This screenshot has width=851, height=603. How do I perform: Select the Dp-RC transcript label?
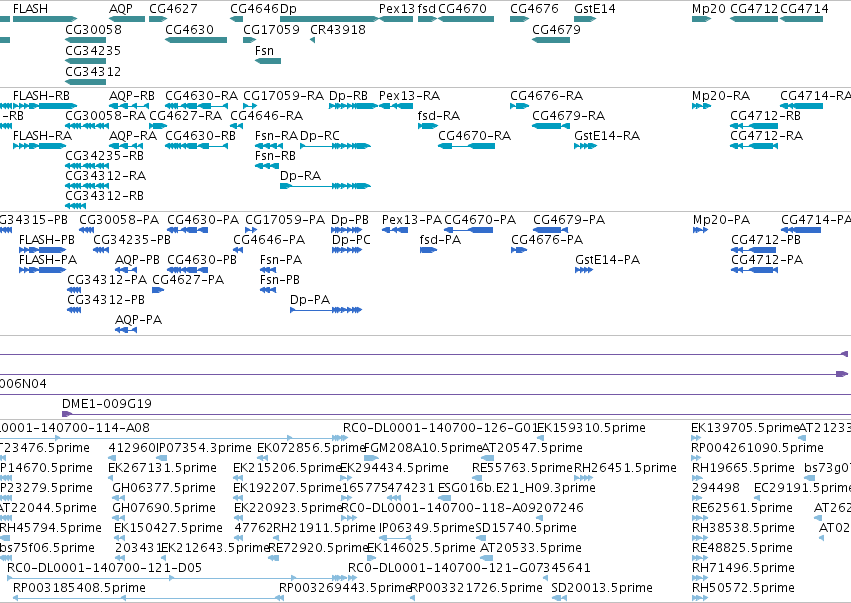point(320,136)
